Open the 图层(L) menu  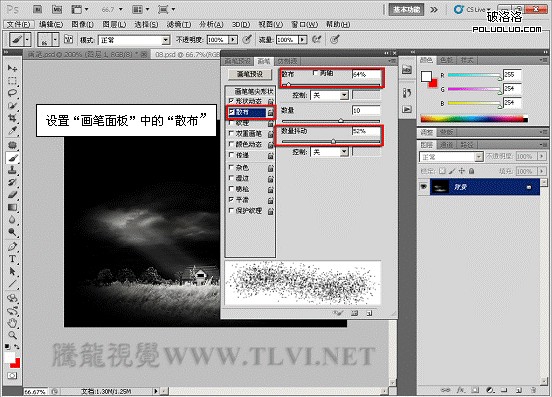[x=114, y=24]
